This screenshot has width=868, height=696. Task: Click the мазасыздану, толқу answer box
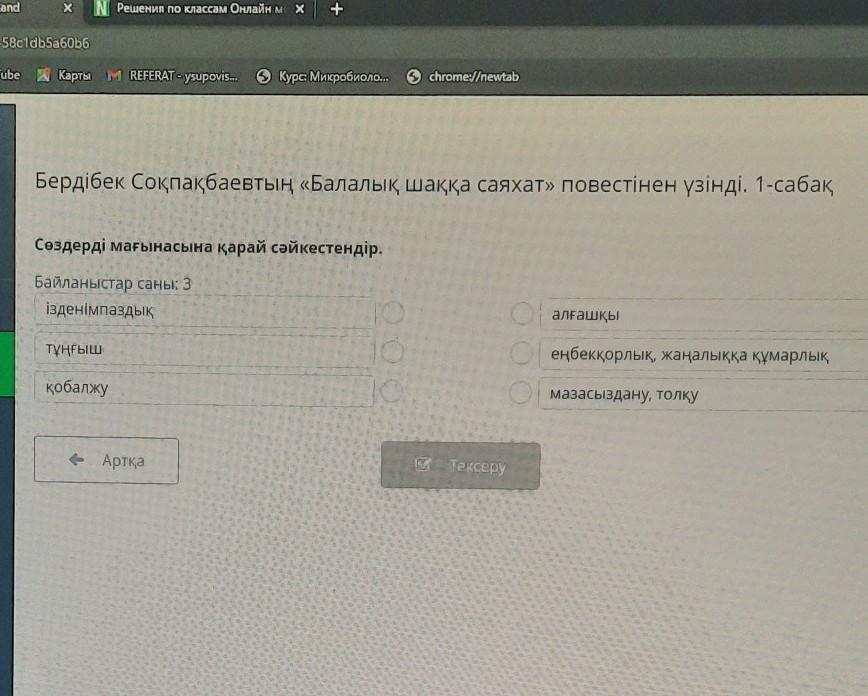(703, 394)
